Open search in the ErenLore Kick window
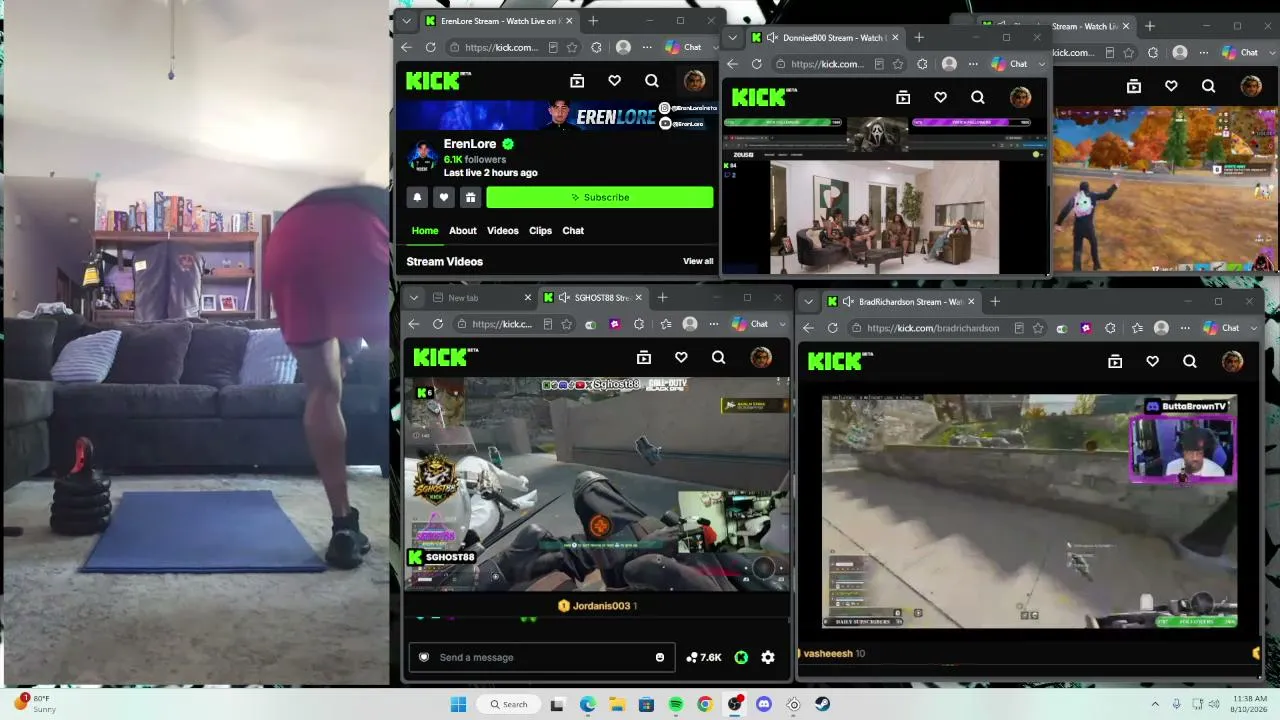The height and width of the screenshot is (720, 1280). tap(652, 81)
